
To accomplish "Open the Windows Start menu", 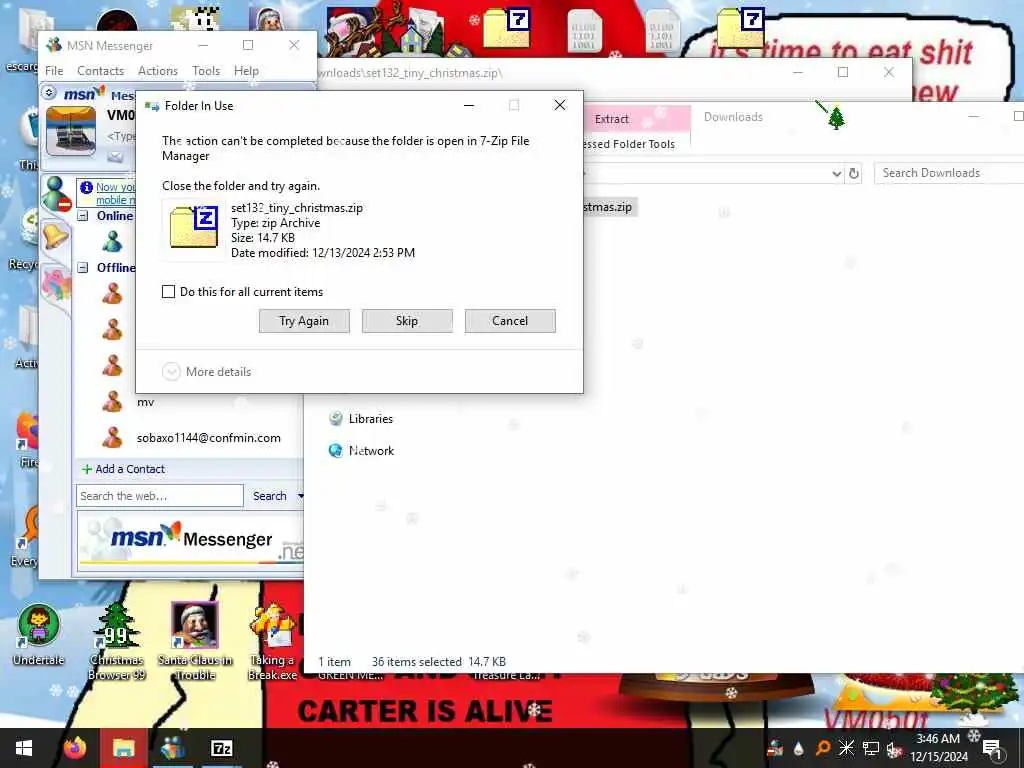I will tap(24, 748).
